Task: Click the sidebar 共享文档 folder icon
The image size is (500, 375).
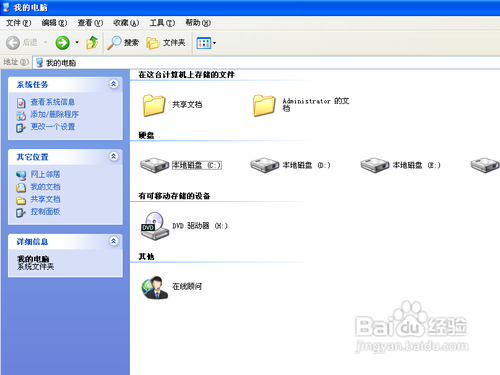Action: pos(21,200)
